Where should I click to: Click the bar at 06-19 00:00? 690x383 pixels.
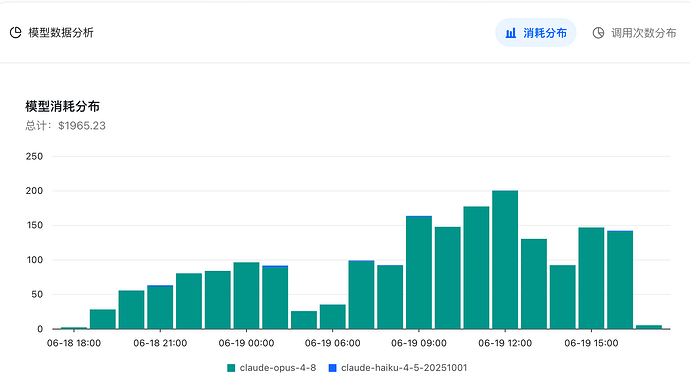tap(246, 295)
